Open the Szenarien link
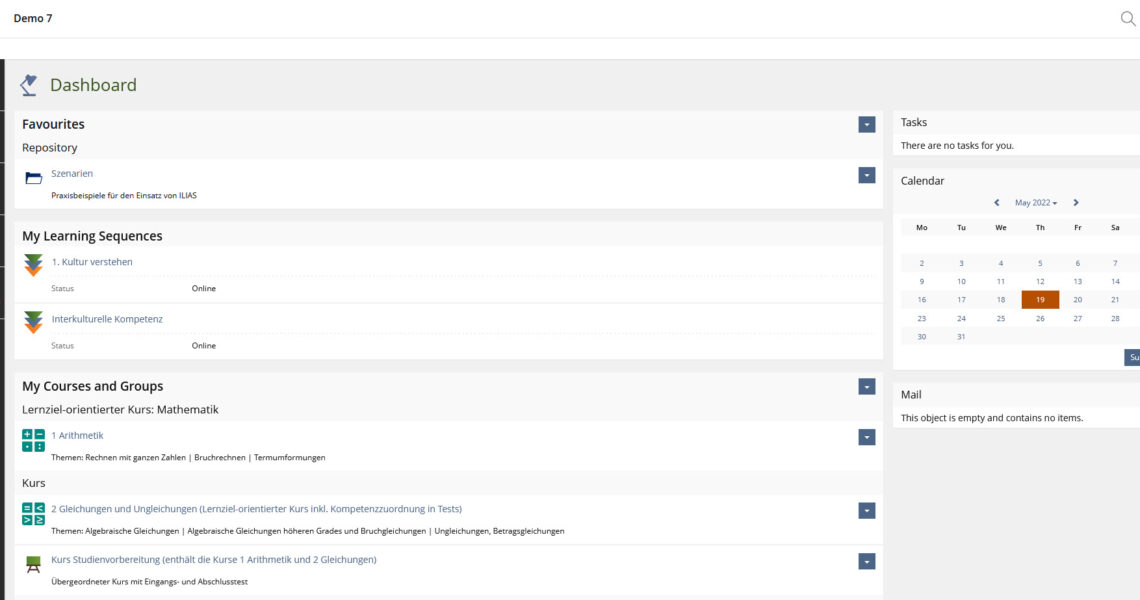Image resolution: width=1140 pixels, height=600 pixels. [72, 174]
